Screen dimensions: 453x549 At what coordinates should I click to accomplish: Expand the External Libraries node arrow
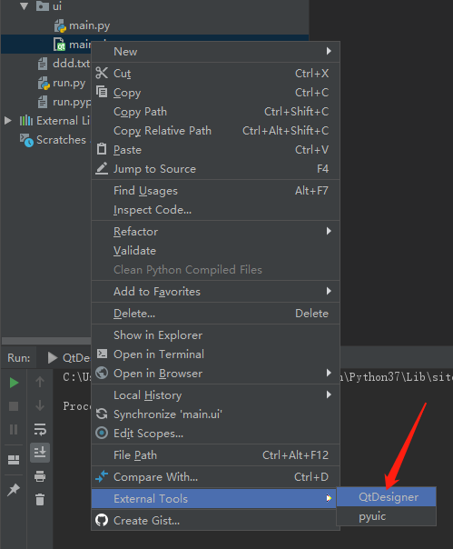[8, 121]
